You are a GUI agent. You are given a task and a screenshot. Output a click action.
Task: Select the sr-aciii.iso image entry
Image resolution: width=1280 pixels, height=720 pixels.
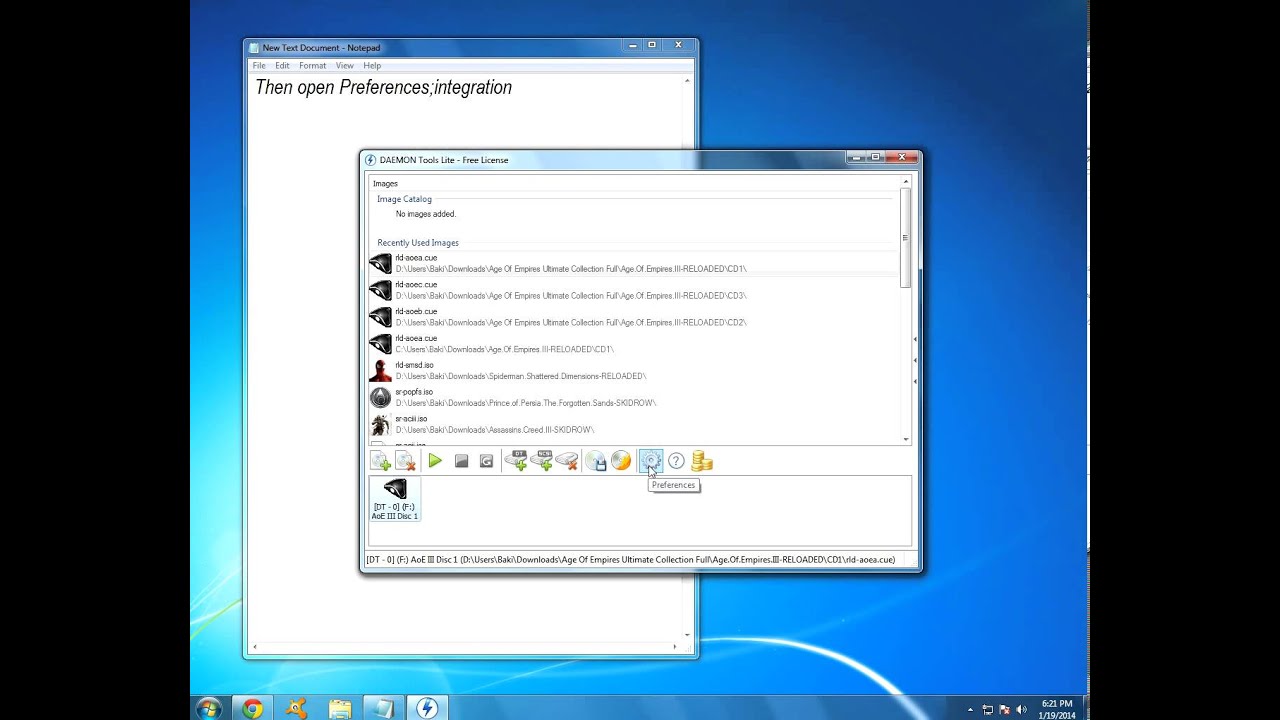tap(634, 424)
